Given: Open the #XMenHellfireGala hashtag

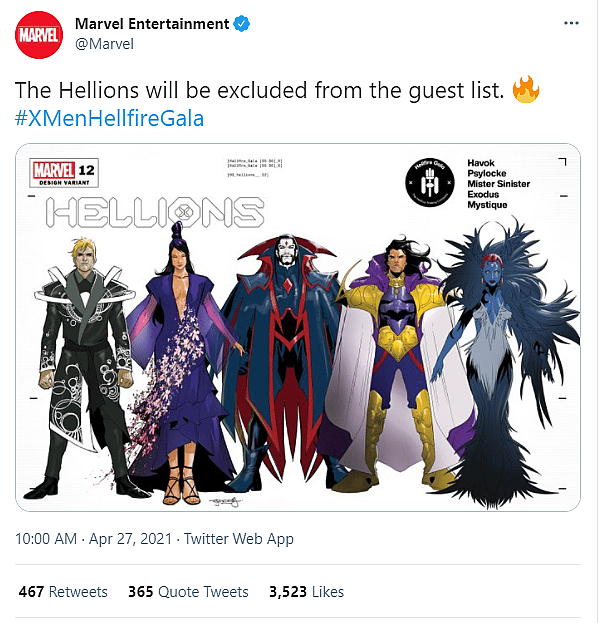Looking at the screenshot, I should coord(111,119).
